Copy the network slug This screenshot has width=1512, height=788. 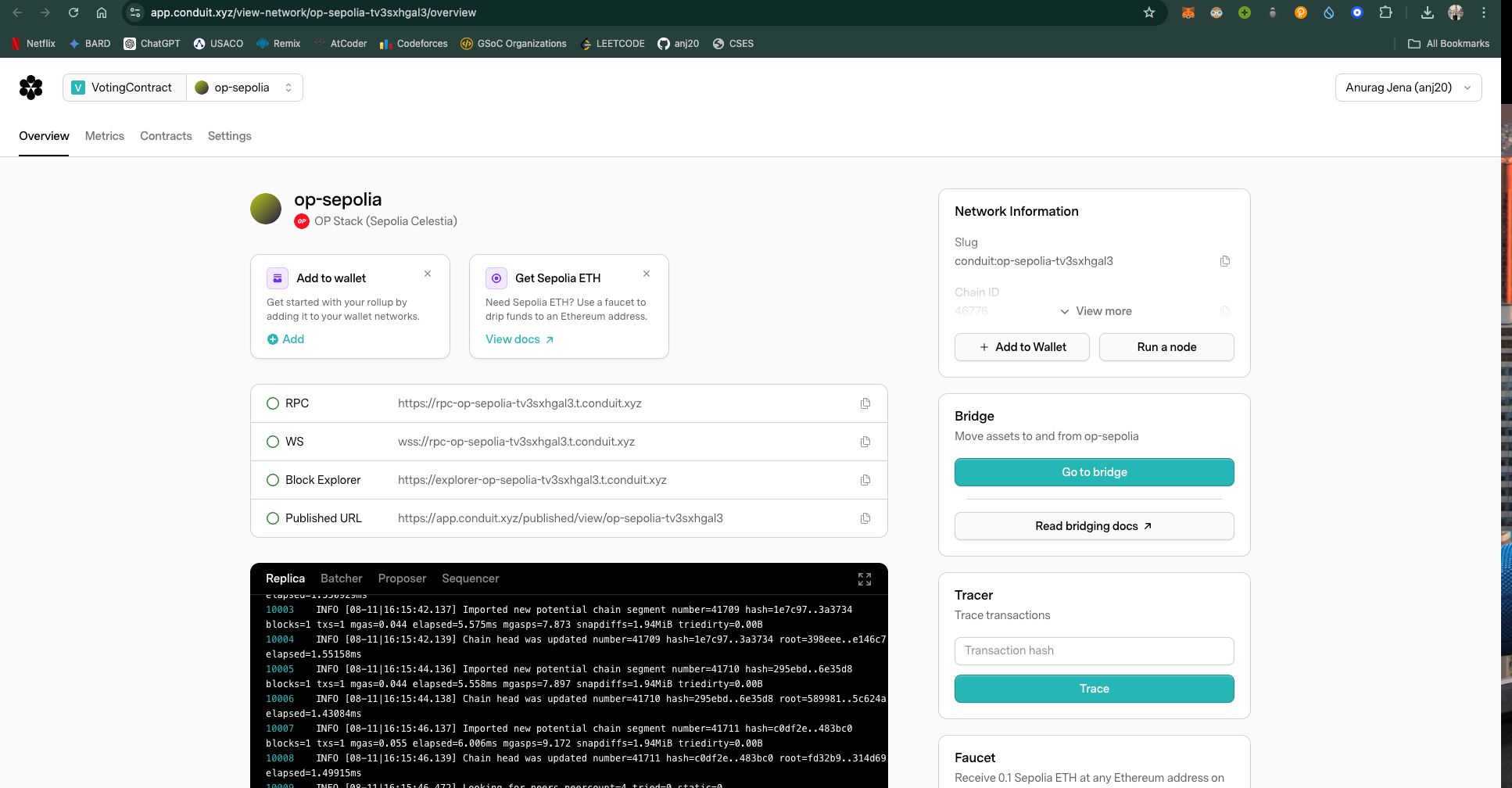coord(1225,261)
